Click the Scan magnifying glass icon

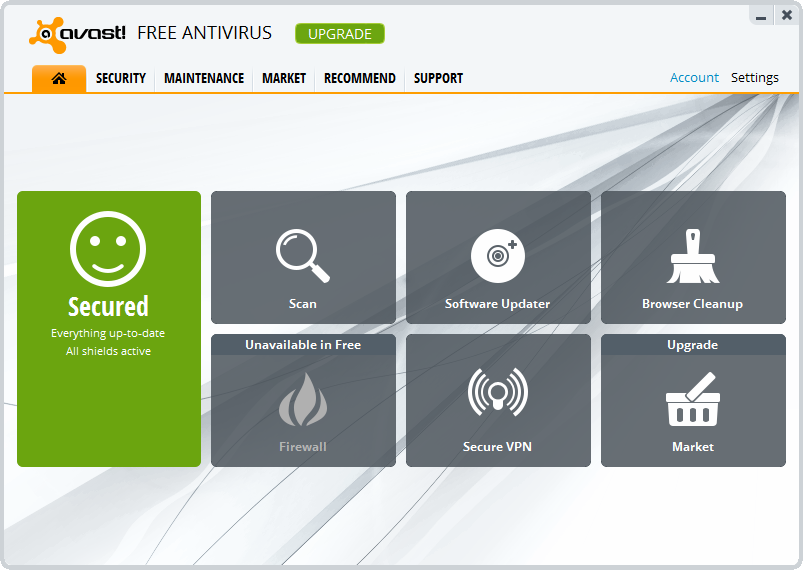(302, 255)
